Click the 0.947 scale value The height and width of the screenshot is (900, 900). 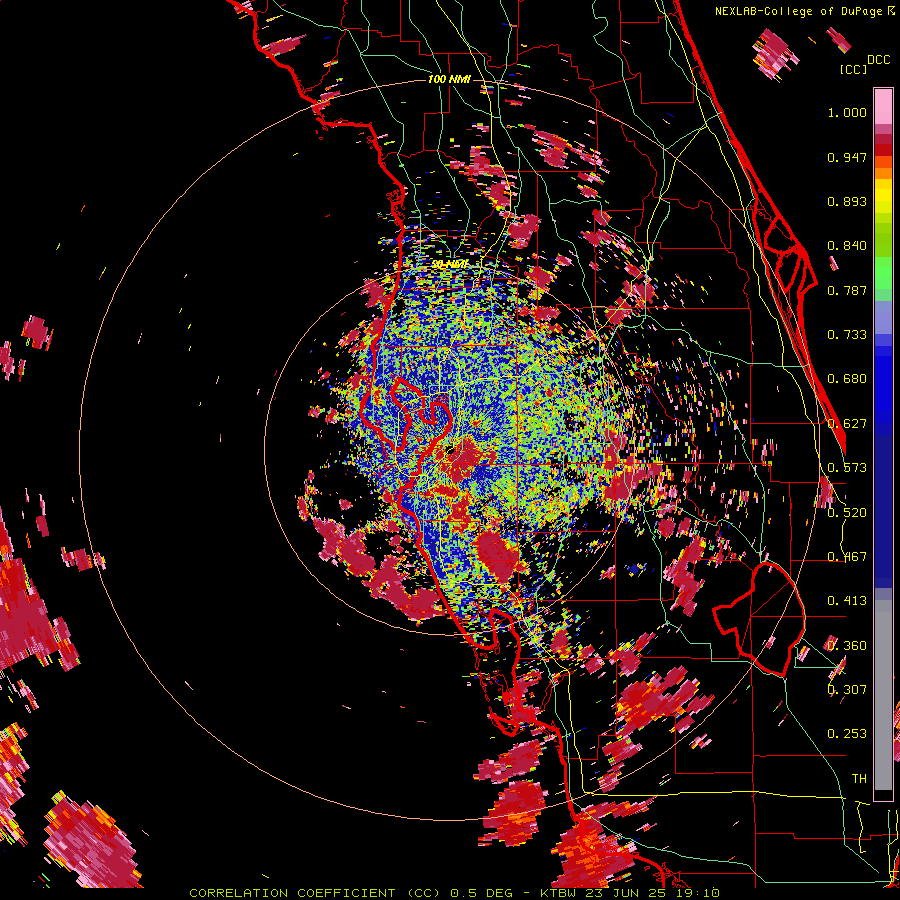pyautogui.click(x=847, y=157)
